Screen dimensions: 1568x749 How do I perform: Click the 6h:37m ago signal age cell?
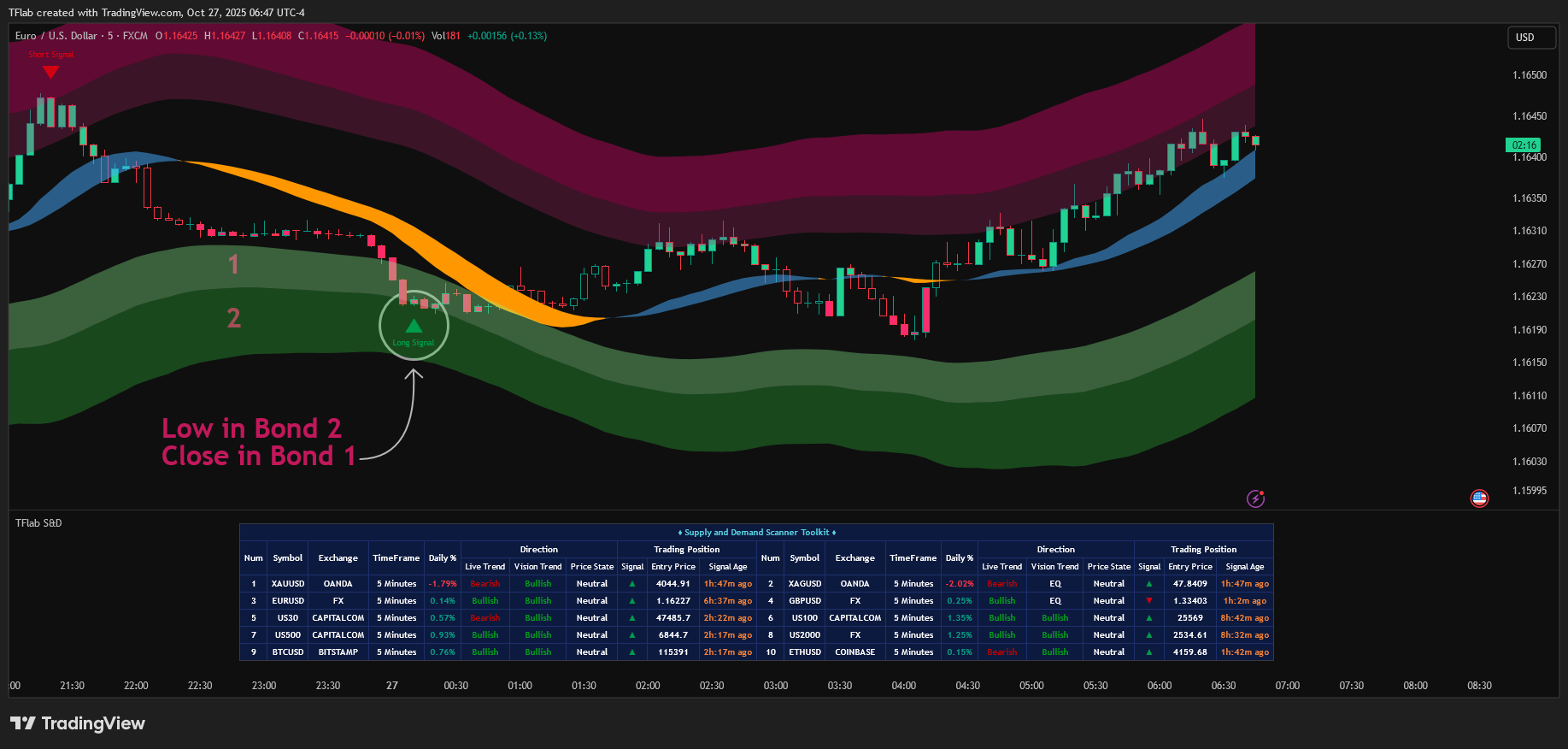click(x=728, y=601)
